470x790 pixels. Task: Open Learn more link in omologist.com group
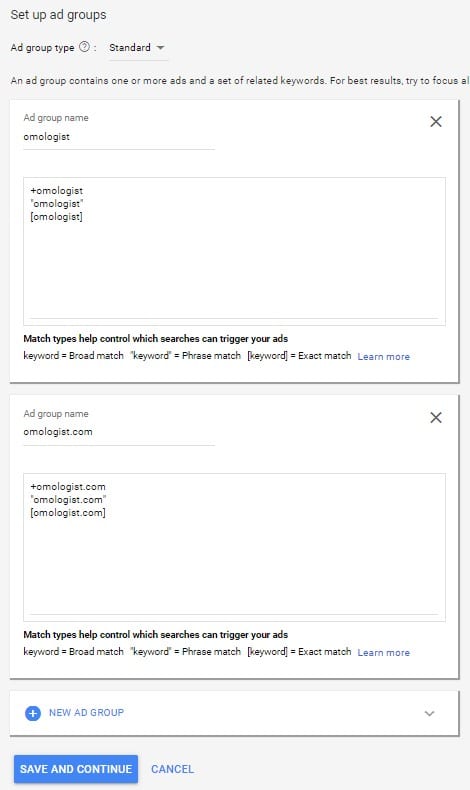click(x=383, y=652)
